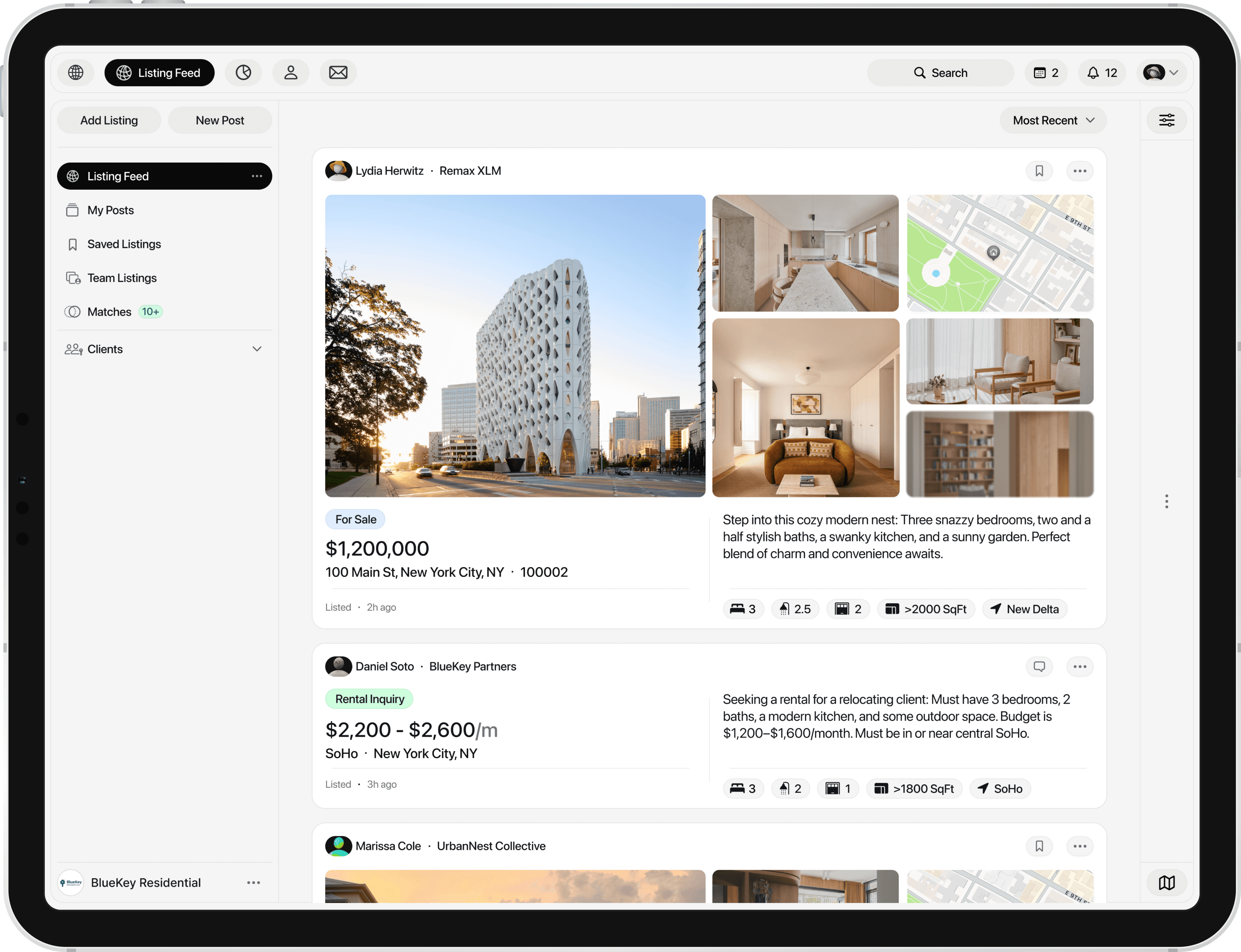Open the map thumbnail in Lydia's listing
Image resolution: width=1241 pixels, height=952 pixels.
(x=1000, y=253)
